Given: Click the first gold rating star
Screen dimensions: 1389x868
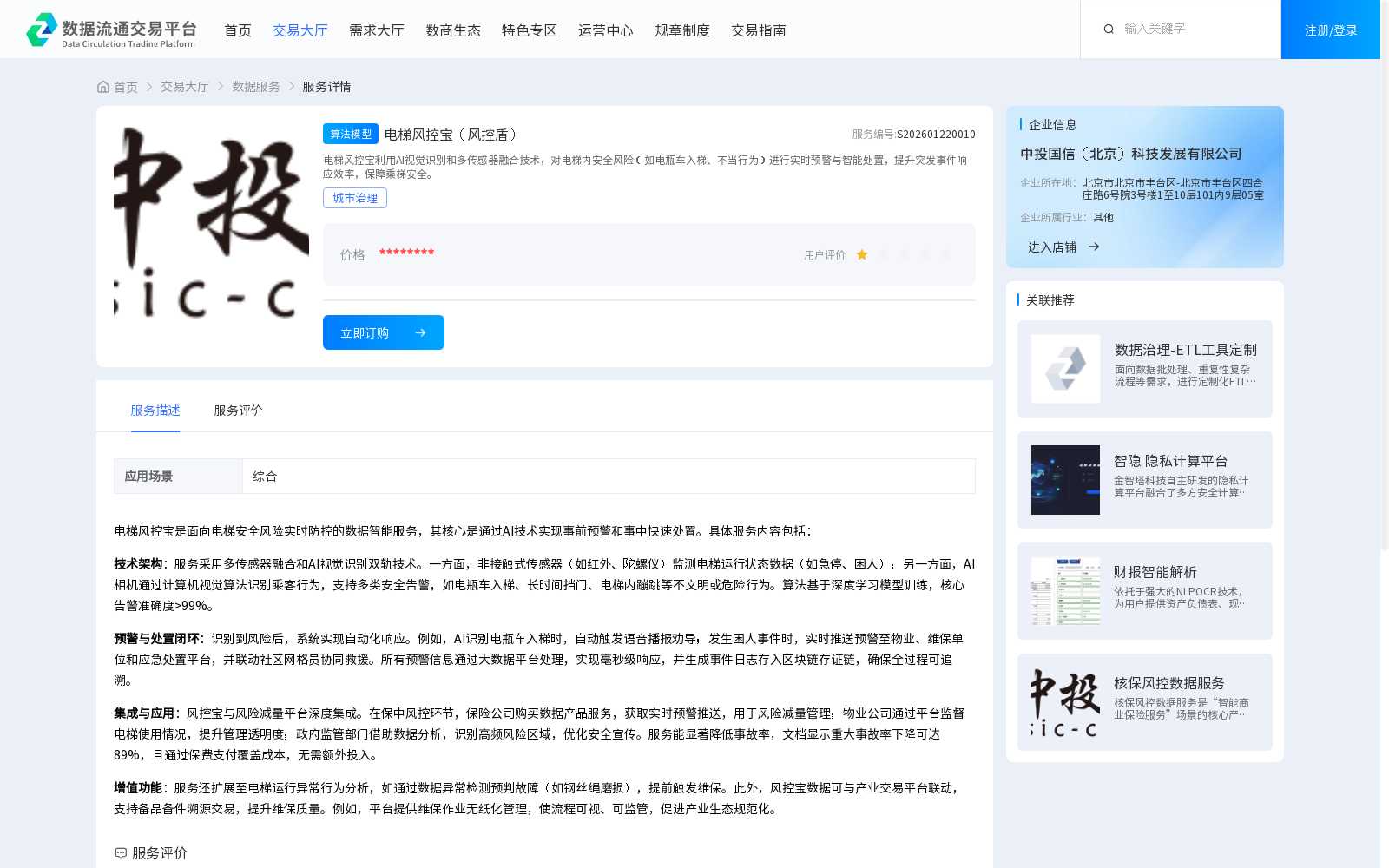Looking at the screenshot, I should pyautogui.click(x=862, y=254).
